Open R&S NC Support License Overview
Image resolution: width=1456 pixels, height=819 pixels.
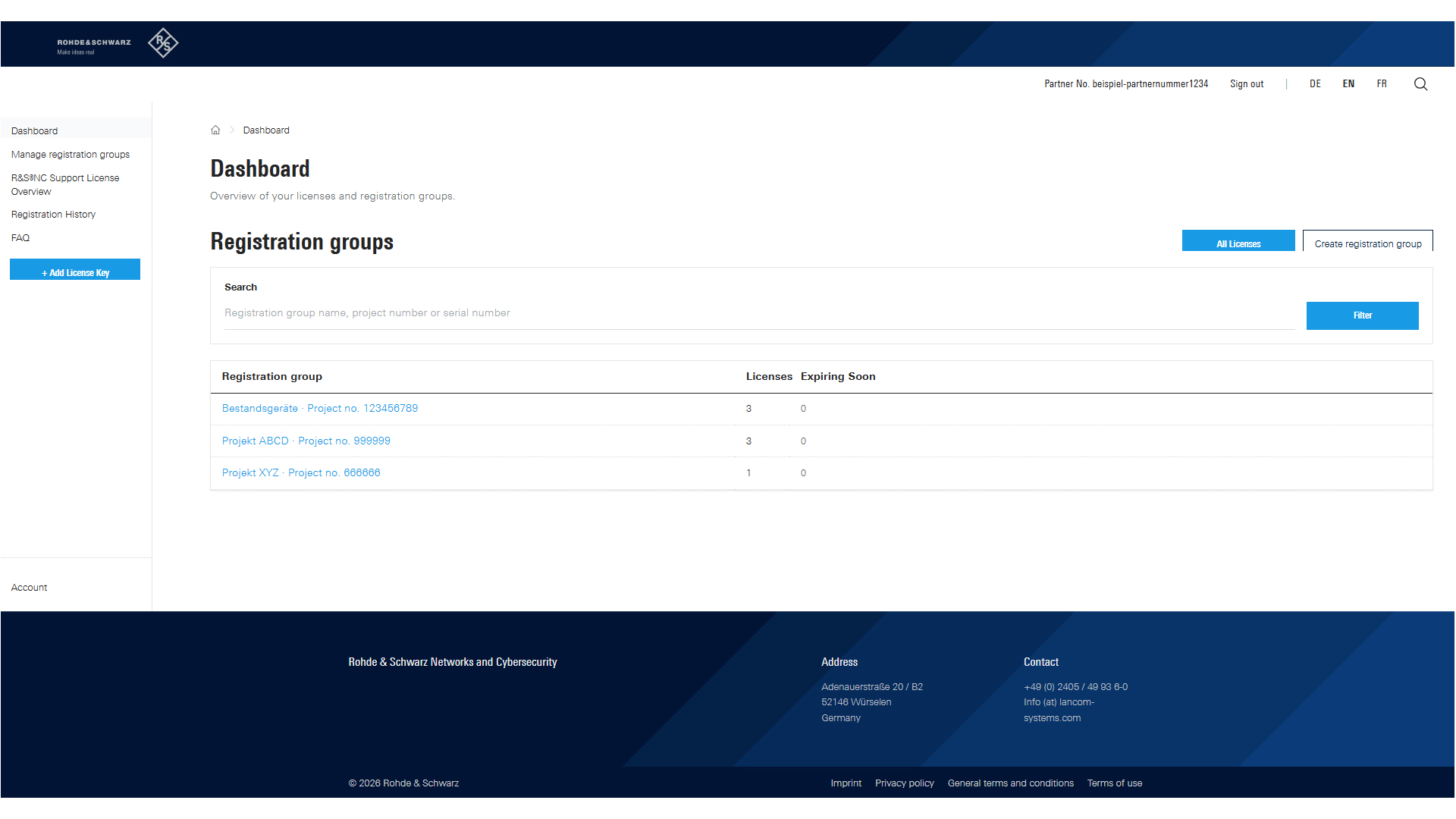65,185
